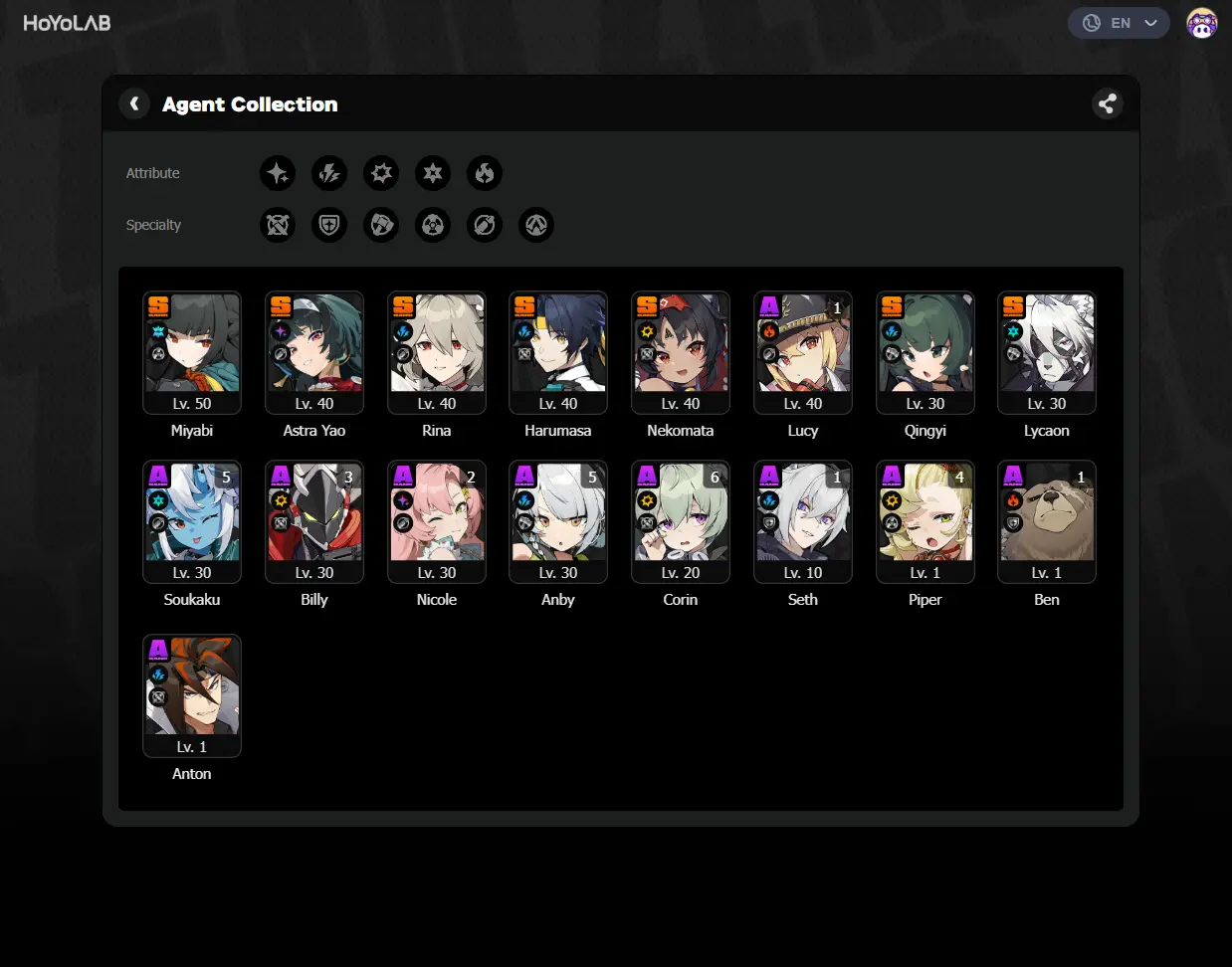This screenshot has height=967, width=1232.
Task: Click the "Attribute" filter label
Action: click(x=153, y=173)
